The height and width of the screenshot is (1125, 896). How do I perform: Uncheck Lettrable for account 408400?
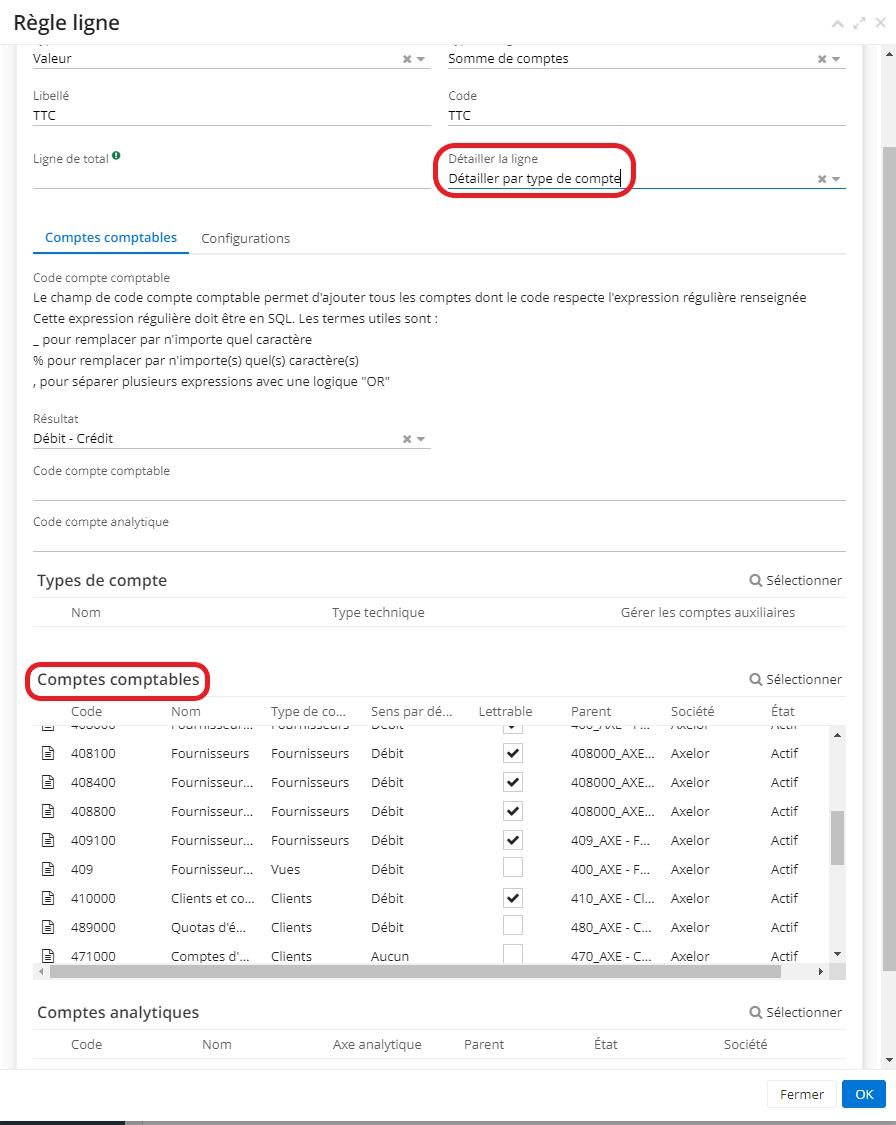(x=513, y=782)
